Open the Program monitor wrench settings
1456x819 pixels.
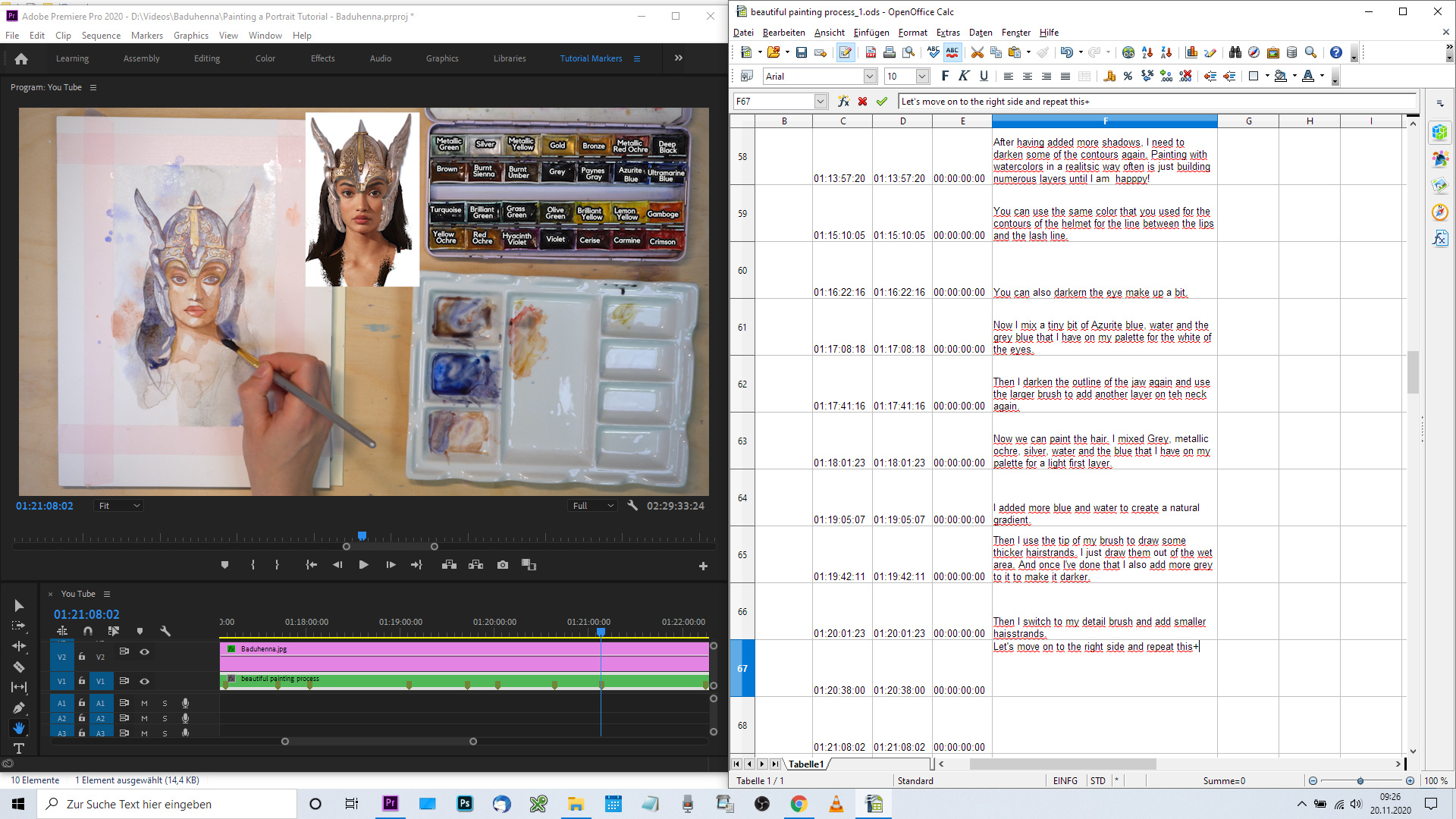pyautogui.click(x=632, y=506)
